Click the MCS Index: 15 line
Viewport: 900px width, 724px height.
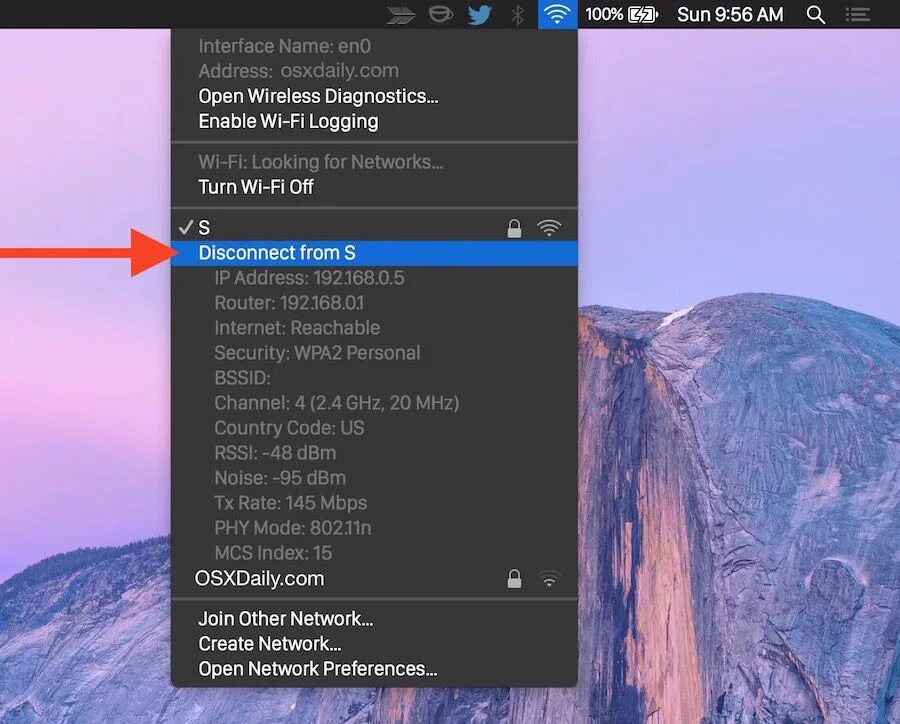click(273, 553)
